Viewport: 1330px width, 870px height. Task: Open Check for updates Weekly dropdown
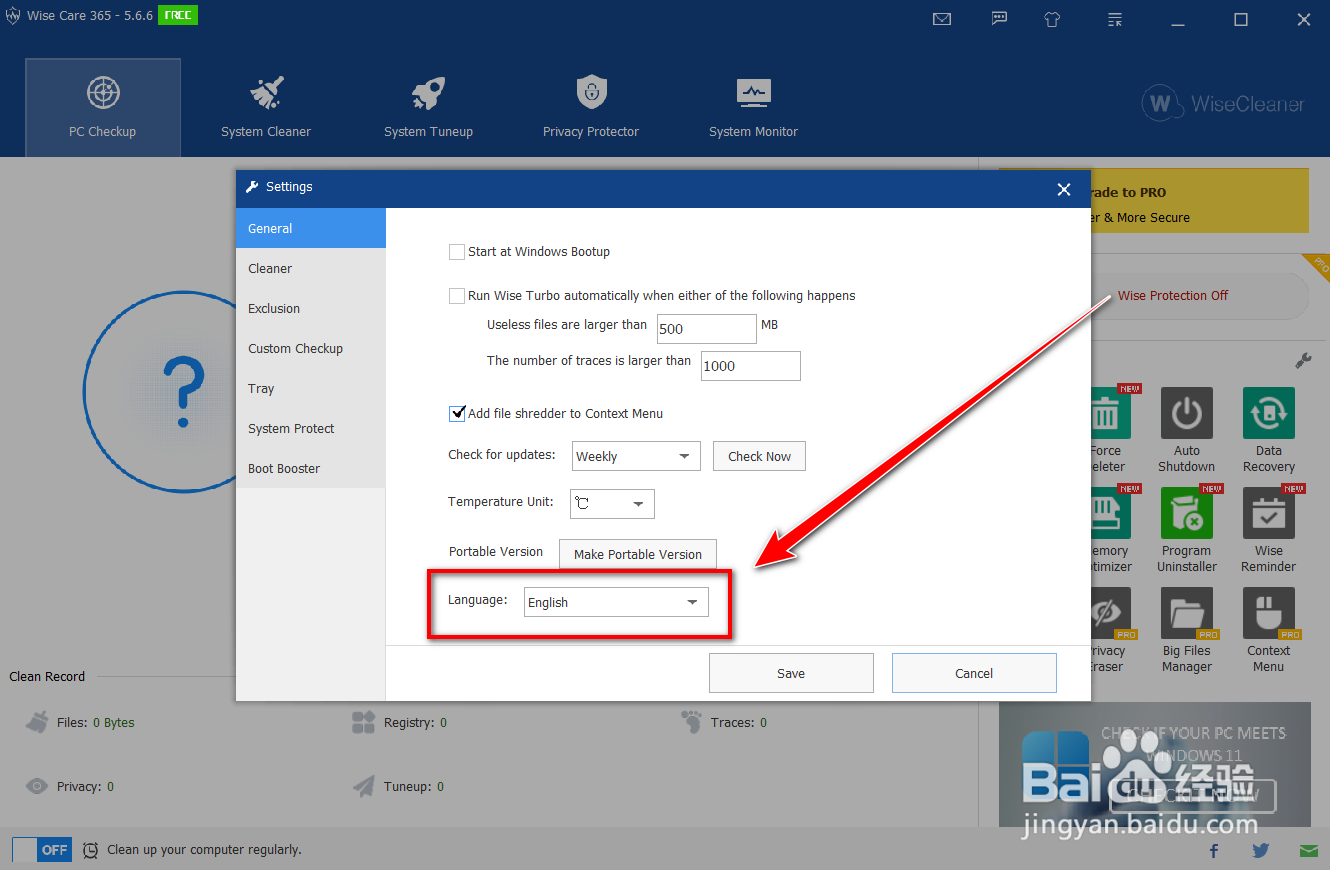[x=636, y=456]
